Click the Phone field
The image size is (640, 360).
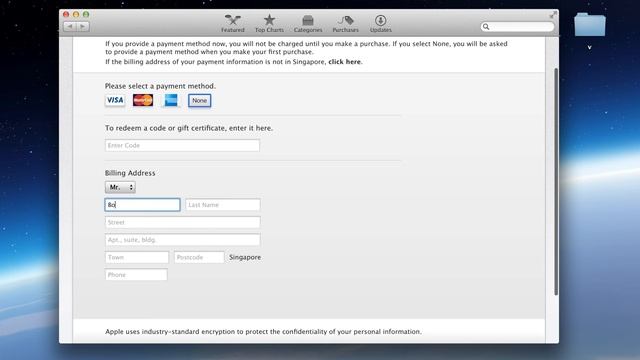(136, 275)
